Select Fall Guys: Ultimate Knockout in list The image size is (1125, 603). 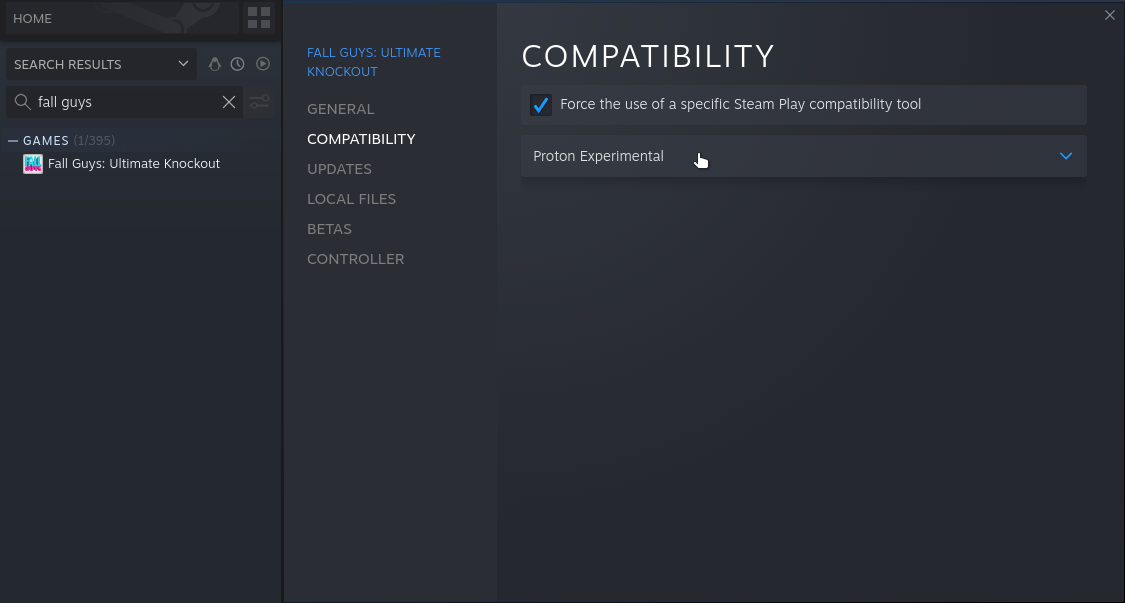(134, 164)
